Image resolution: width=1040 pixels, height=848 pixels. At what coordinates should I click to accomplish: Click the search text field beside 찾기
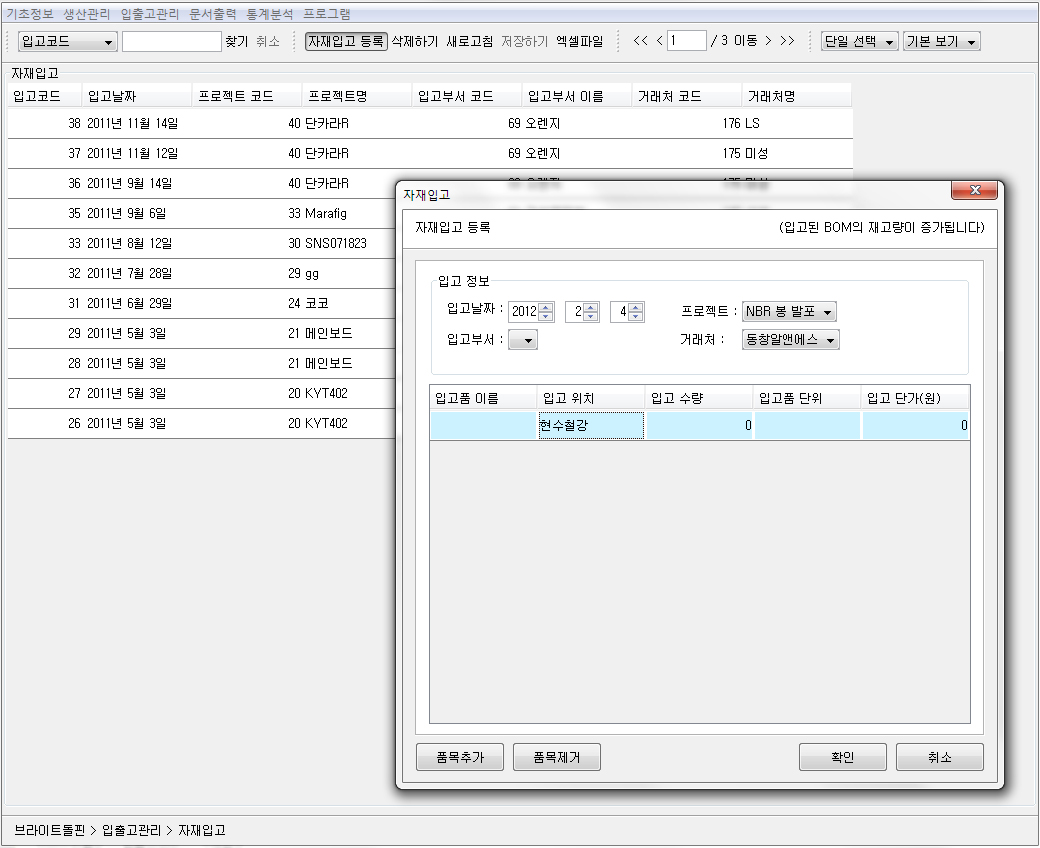coord(171,41)
